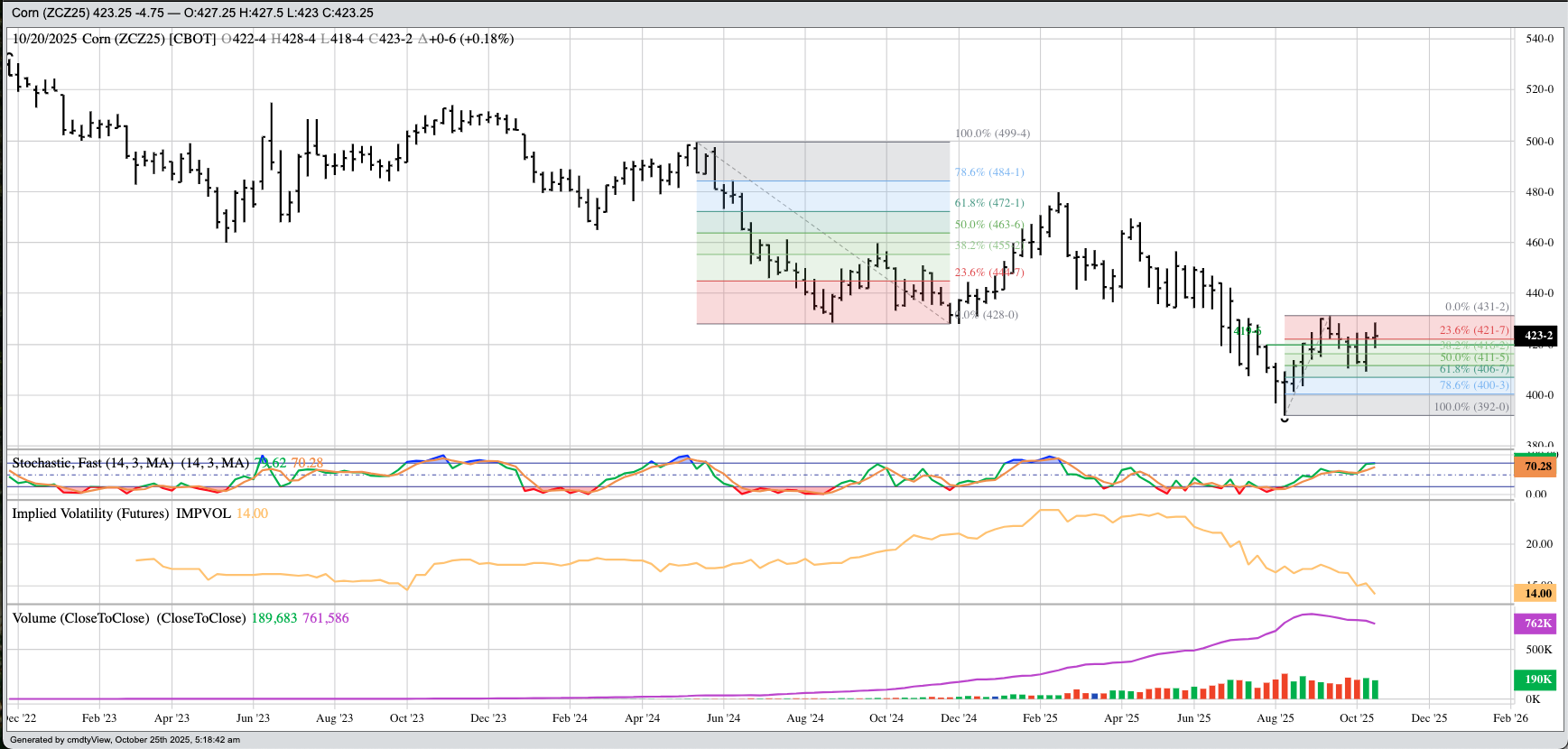
Task: Click the 14.00 implied volatility value tag
Action: tap(1538, 593)
